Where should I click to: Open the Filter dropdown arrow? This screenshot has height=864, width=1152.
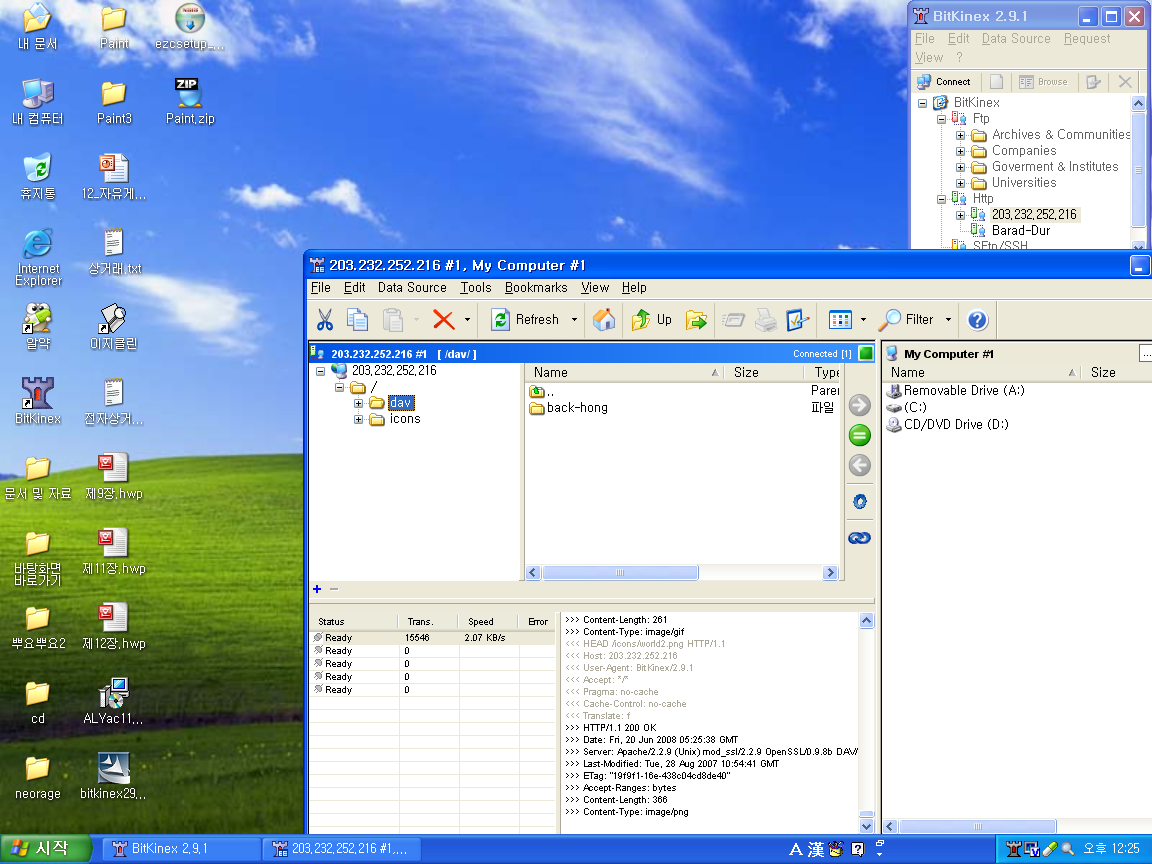[948, 320]
